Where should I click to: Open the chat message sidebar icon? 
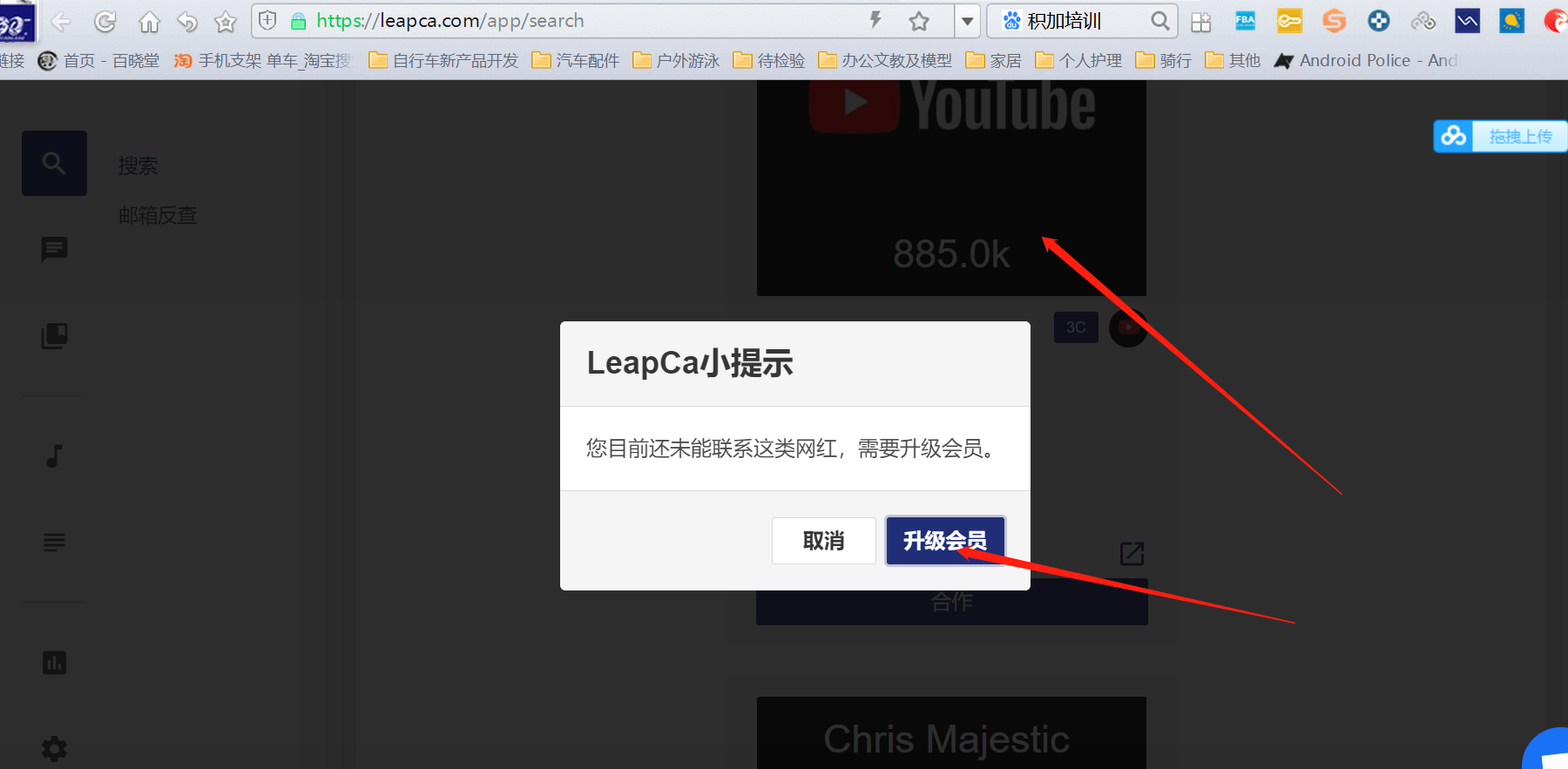(x=54, y=249)
